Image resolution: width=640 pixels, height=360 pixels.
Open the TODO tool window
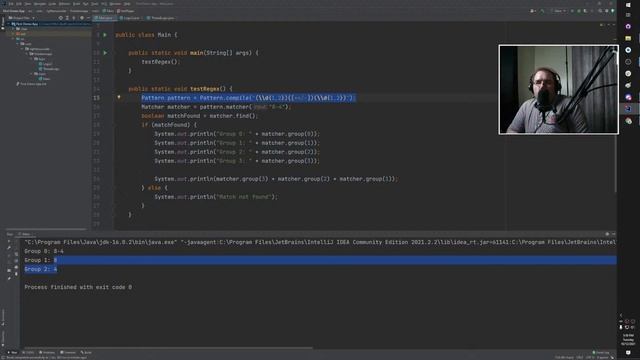click(29, 352)
